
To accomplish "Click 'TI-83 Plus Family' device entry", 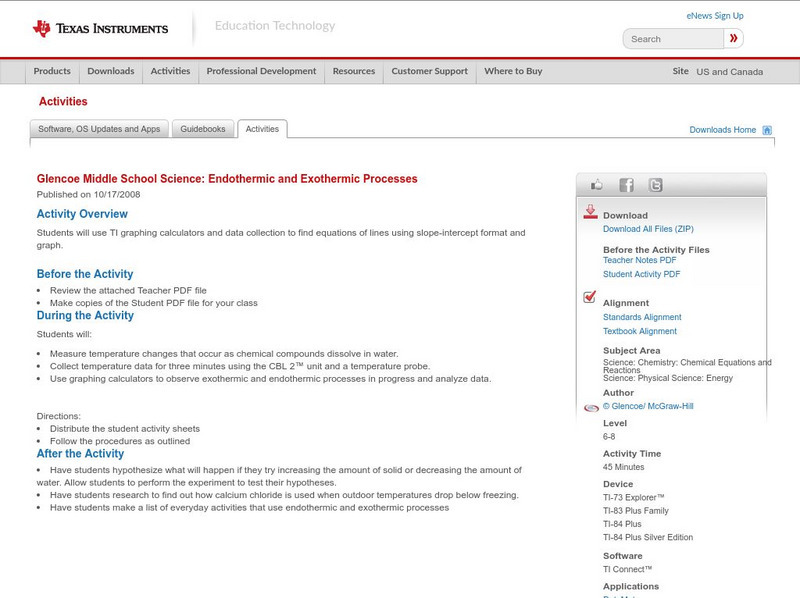I will tap(636, 511).
